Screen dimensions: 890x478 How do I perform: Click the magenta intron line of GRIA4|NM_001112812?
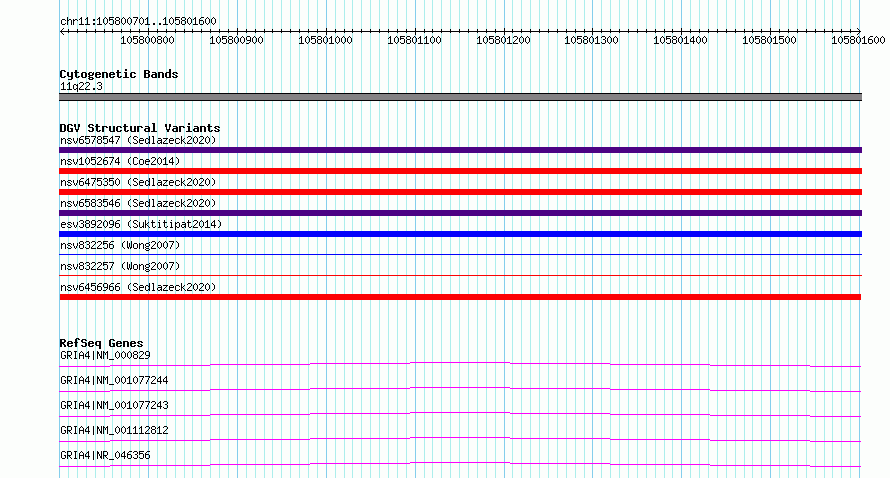460,439
